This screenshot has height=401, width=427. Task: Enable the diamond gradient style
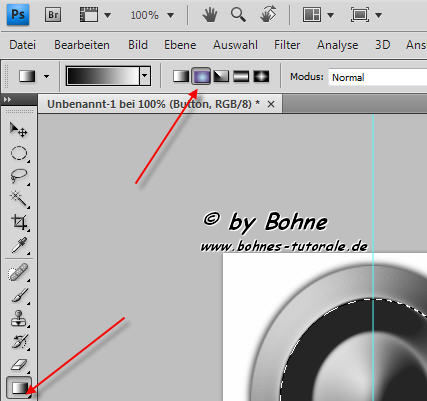click(x=261, y=76)
